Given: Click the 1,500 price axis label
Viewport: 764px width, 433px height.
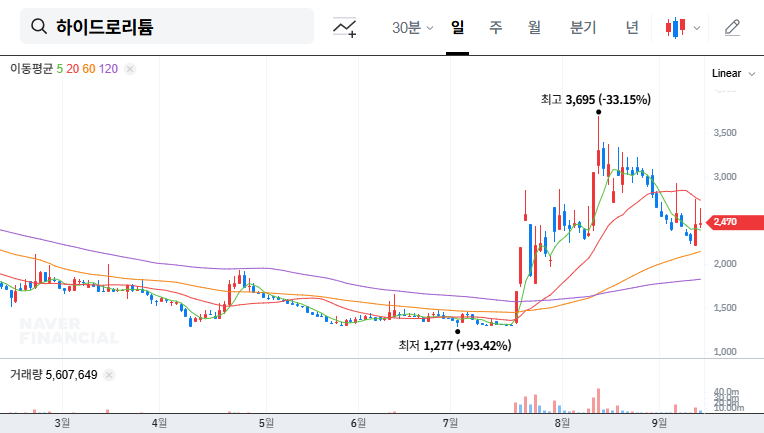Looking at the screenshot, I should point(725,308).
